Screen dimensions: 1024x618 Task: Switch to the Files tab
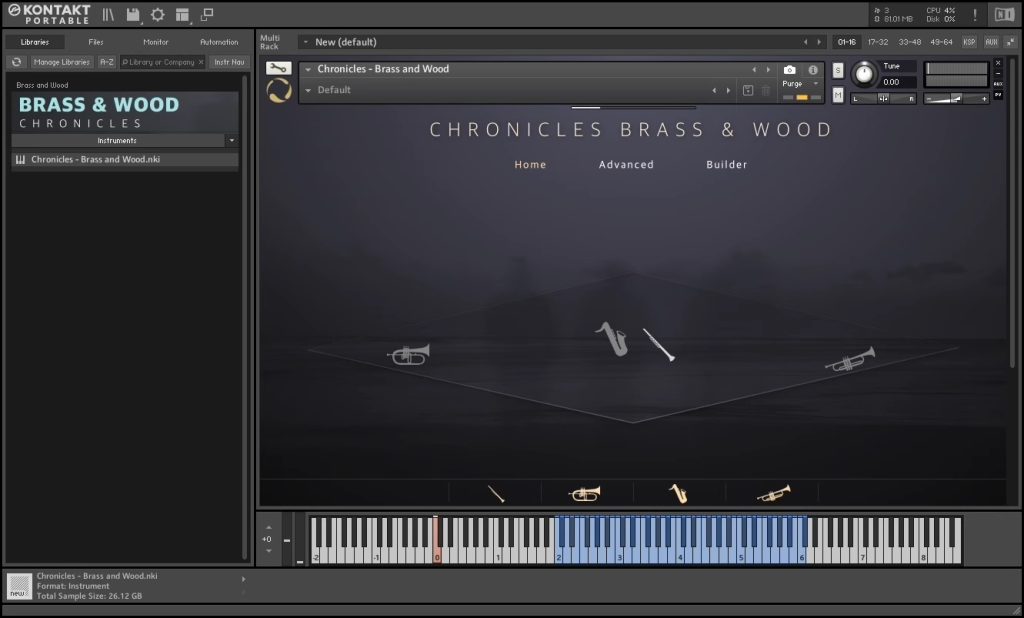pos(96,42)
